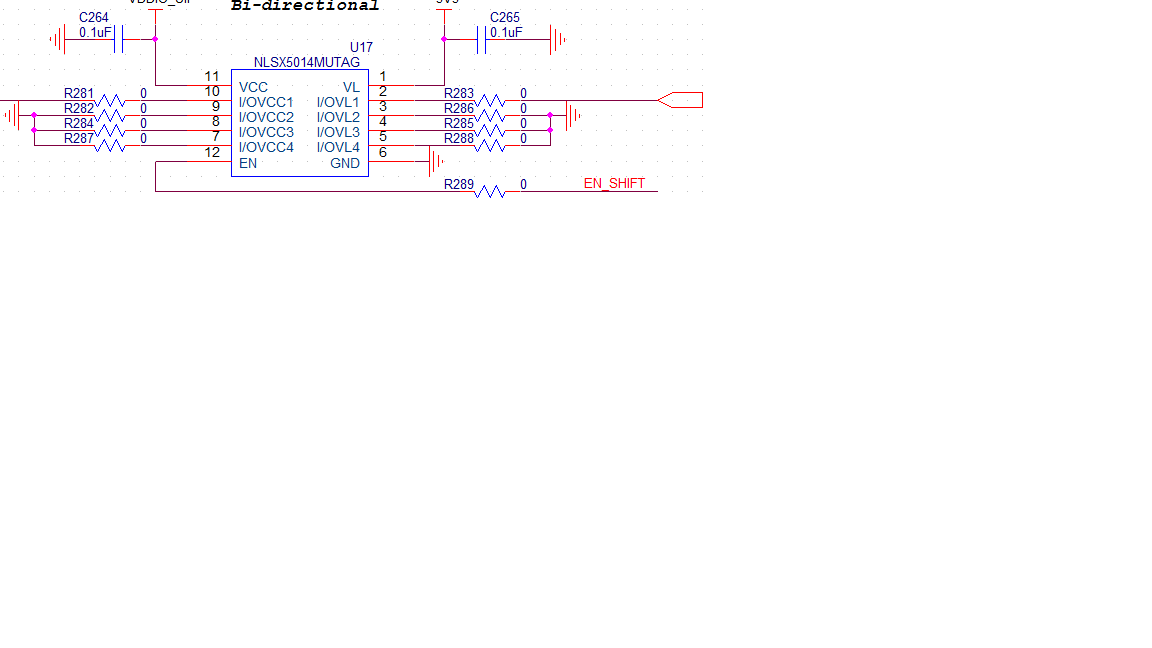
Task: Click the I/OVCC4 pin name
Action: click(x=266, y=148)
